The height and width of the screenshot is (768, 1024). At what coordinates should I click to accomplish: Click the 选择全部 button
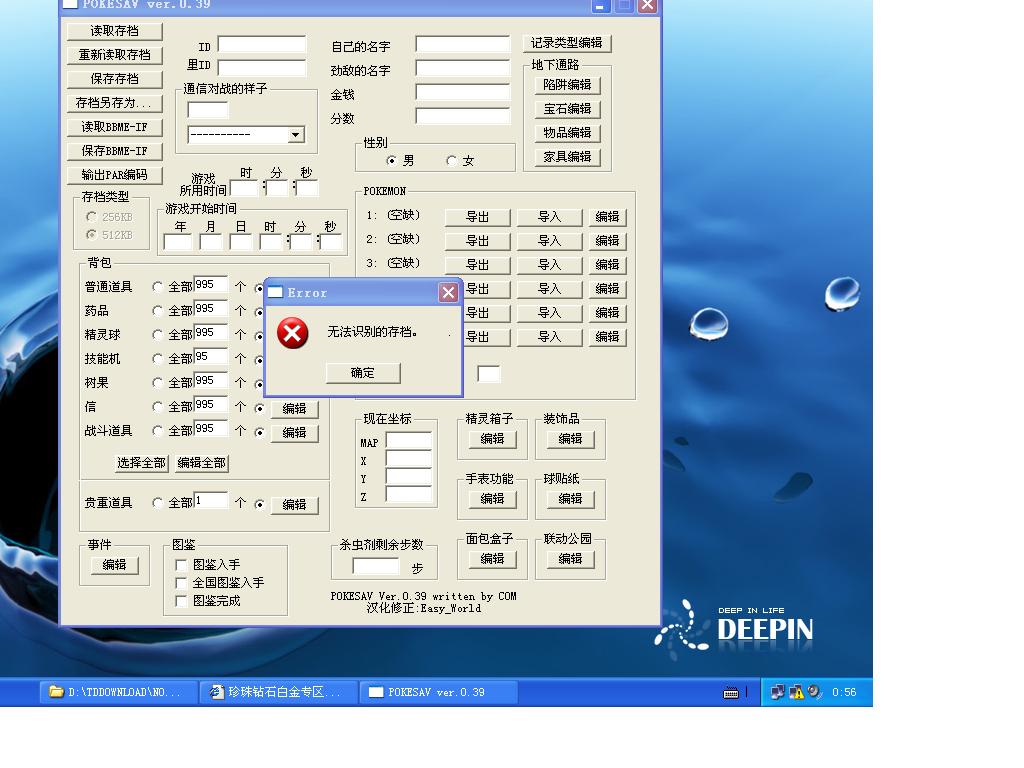point(142,463)
